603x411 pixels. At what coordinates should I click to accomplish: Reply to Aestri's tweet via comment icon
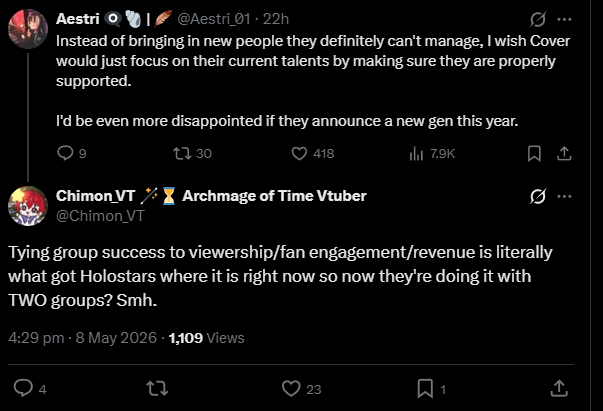pos(65,153)
